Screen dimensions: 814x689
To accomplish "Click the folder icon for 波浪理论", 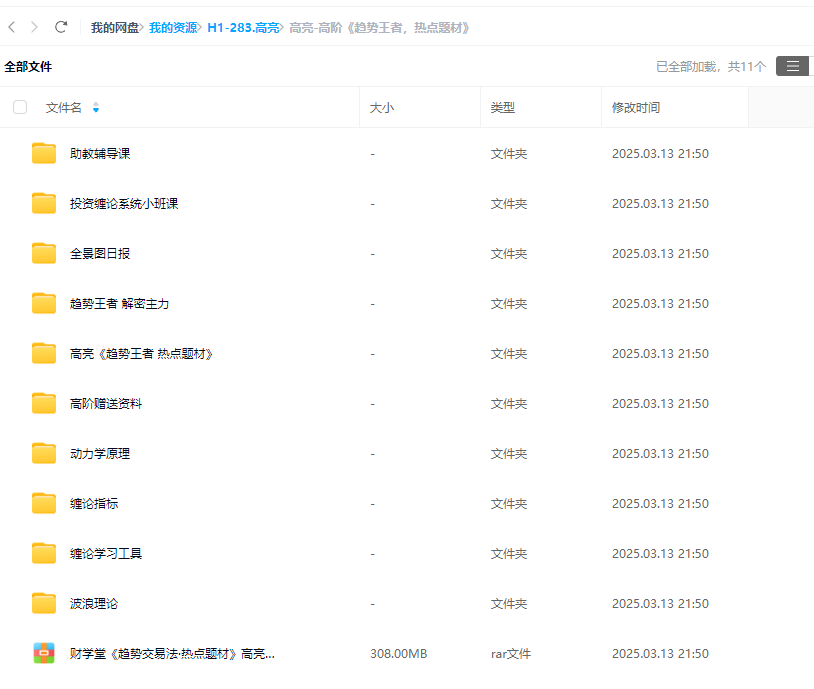I will (42, 603).
